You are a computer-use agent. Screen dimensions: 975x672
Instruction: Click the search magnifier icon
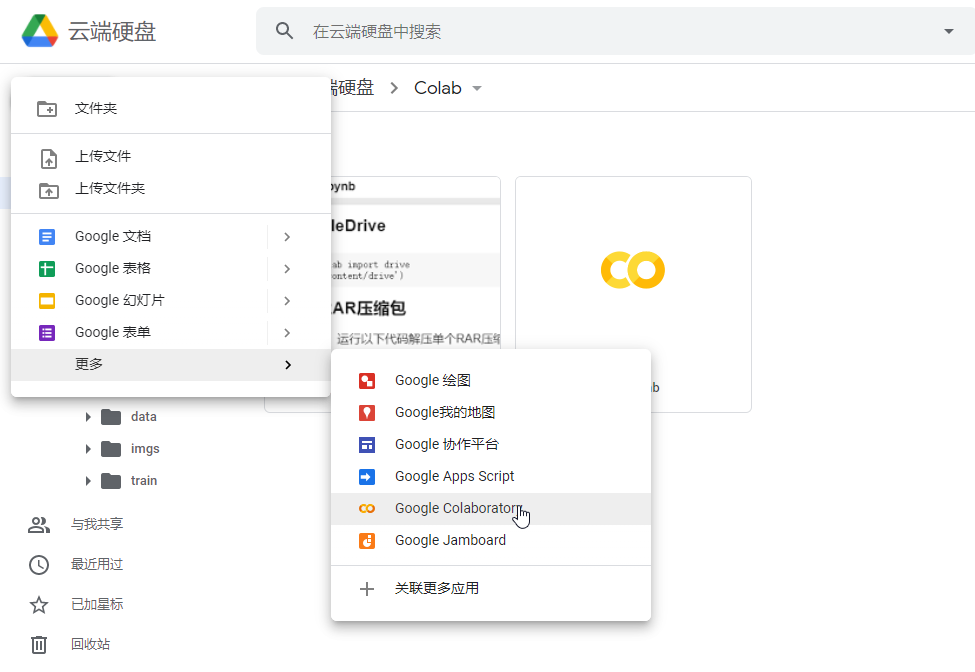(x=284, y=31)
